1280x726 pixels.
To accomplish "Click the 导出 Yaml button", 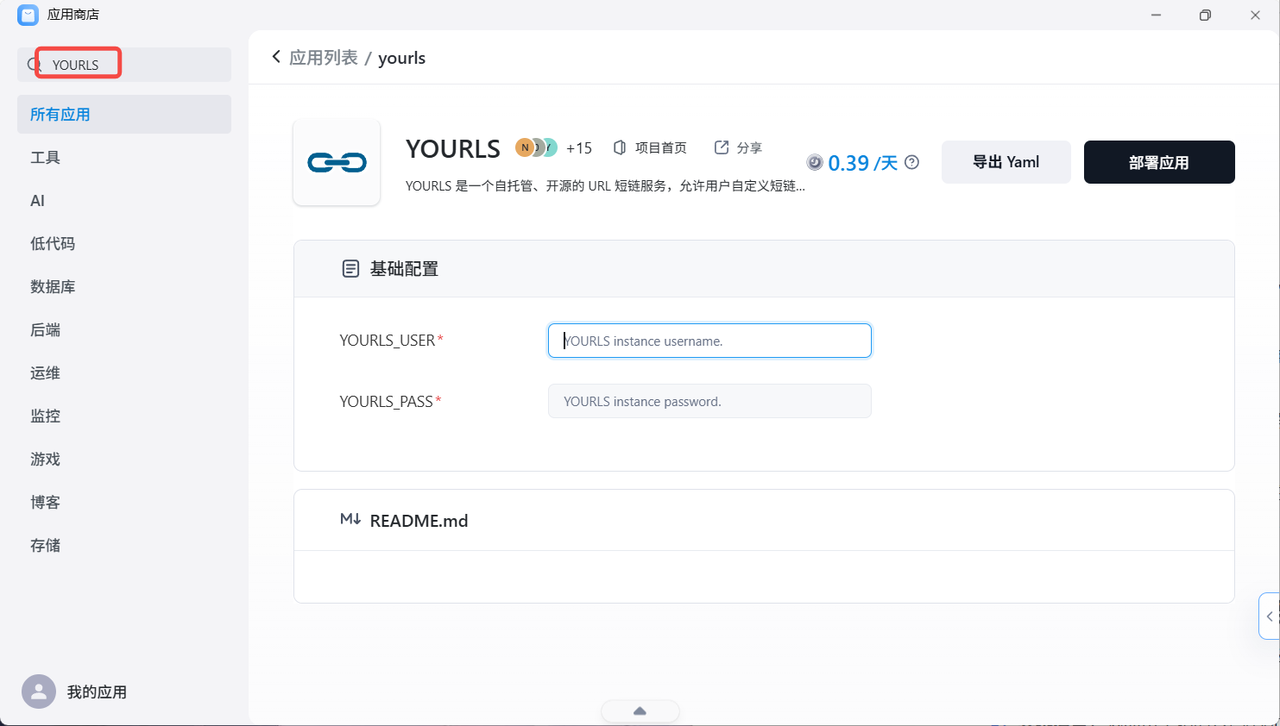I will 1006,162.
